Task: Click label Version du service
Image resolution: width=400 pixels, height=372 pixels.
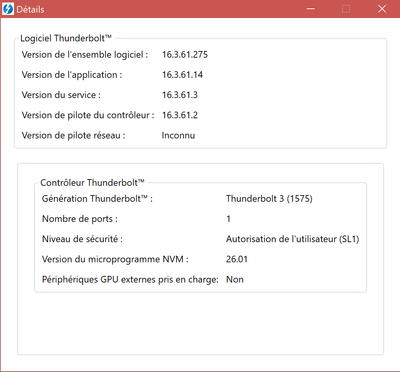Action: click(61, 95)
